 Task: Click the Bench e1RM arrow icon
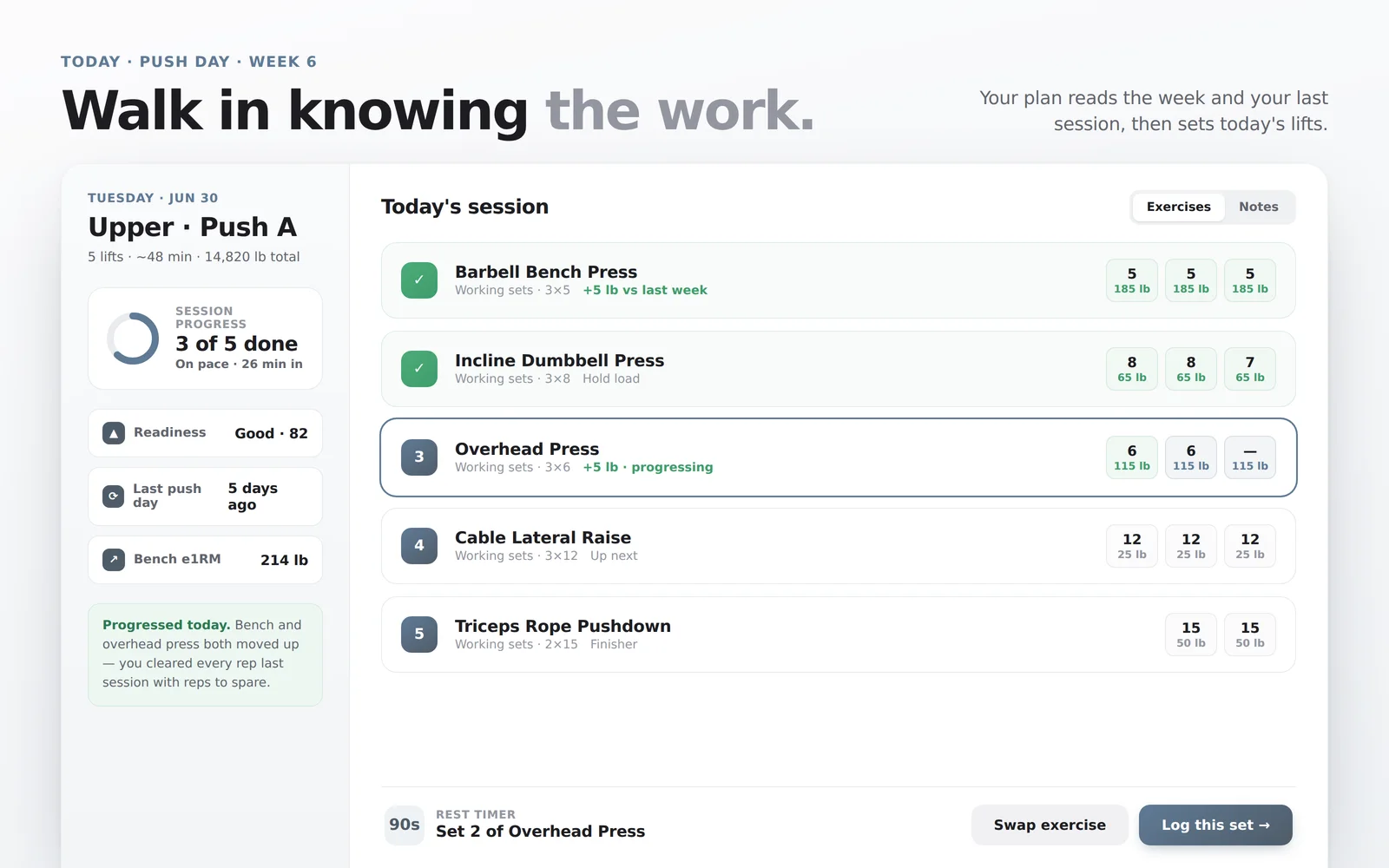(x=114, y=560)
